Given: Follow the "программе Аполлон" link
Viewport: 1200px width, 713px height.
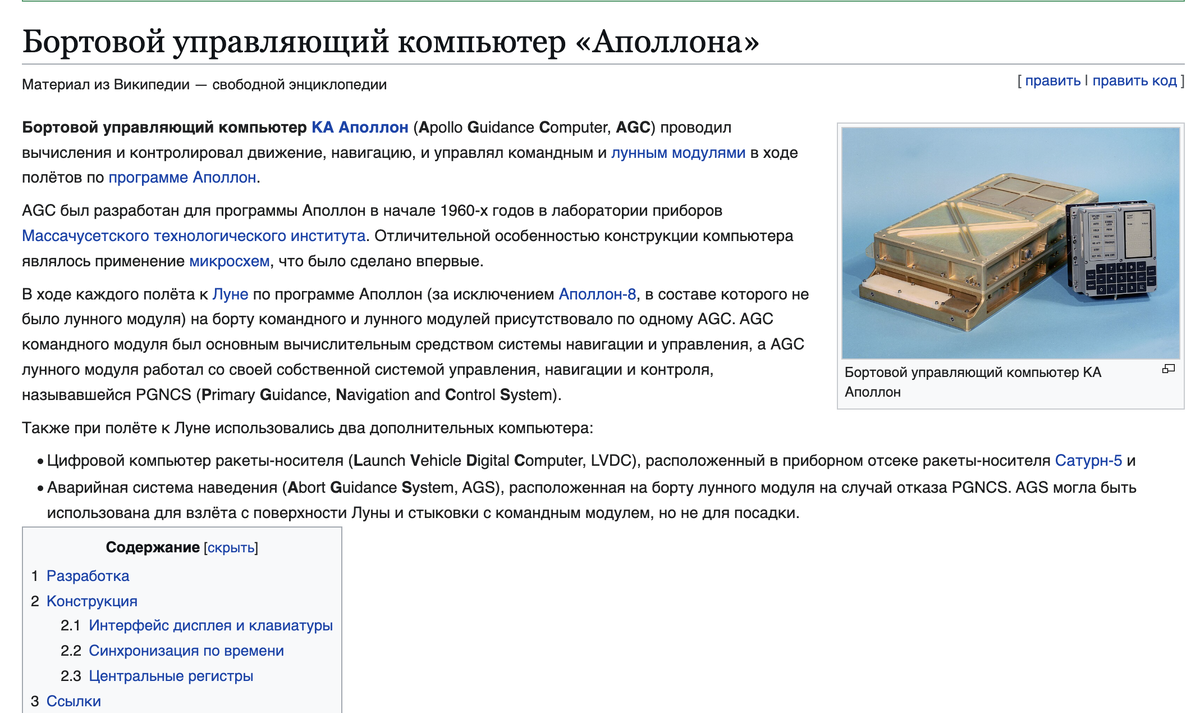Looking at the screenshot, I should point(182,177).
